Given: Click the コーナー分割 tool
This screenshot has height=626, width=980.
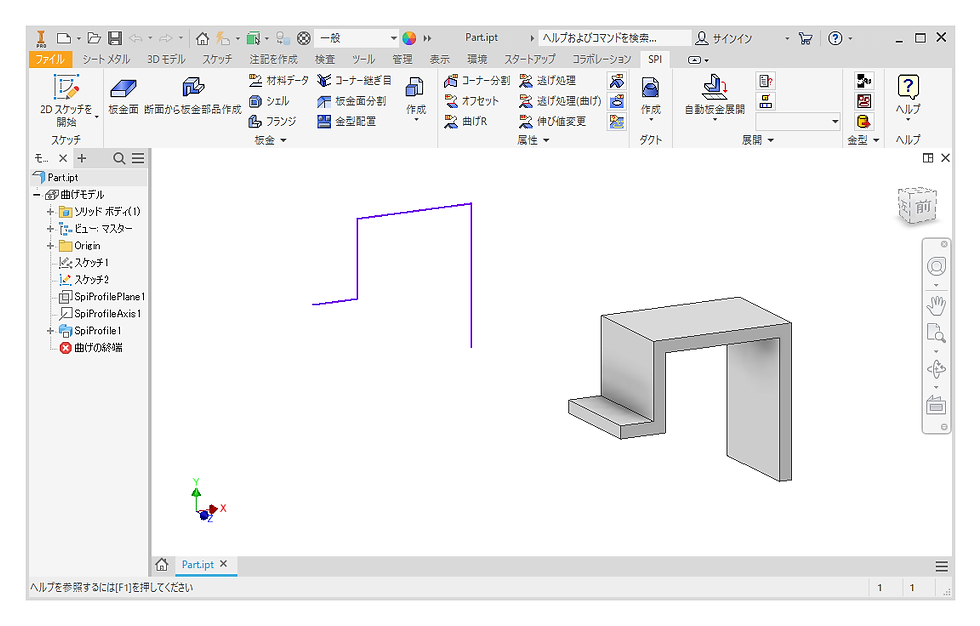Looking at the screenshot, I should tap(477, 81).
